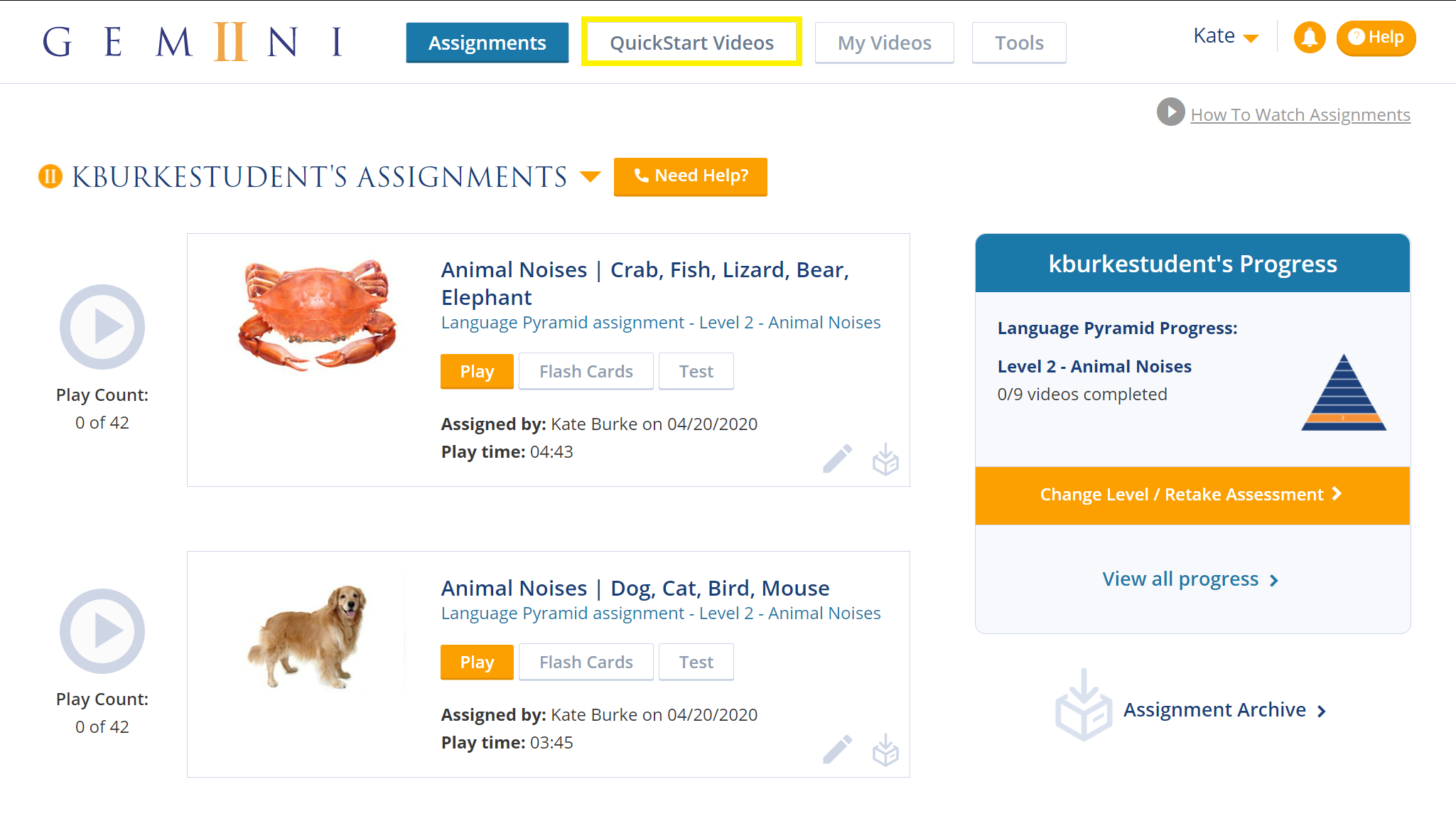Edit the Dog assignment with pencil icon

coord(837,749)
